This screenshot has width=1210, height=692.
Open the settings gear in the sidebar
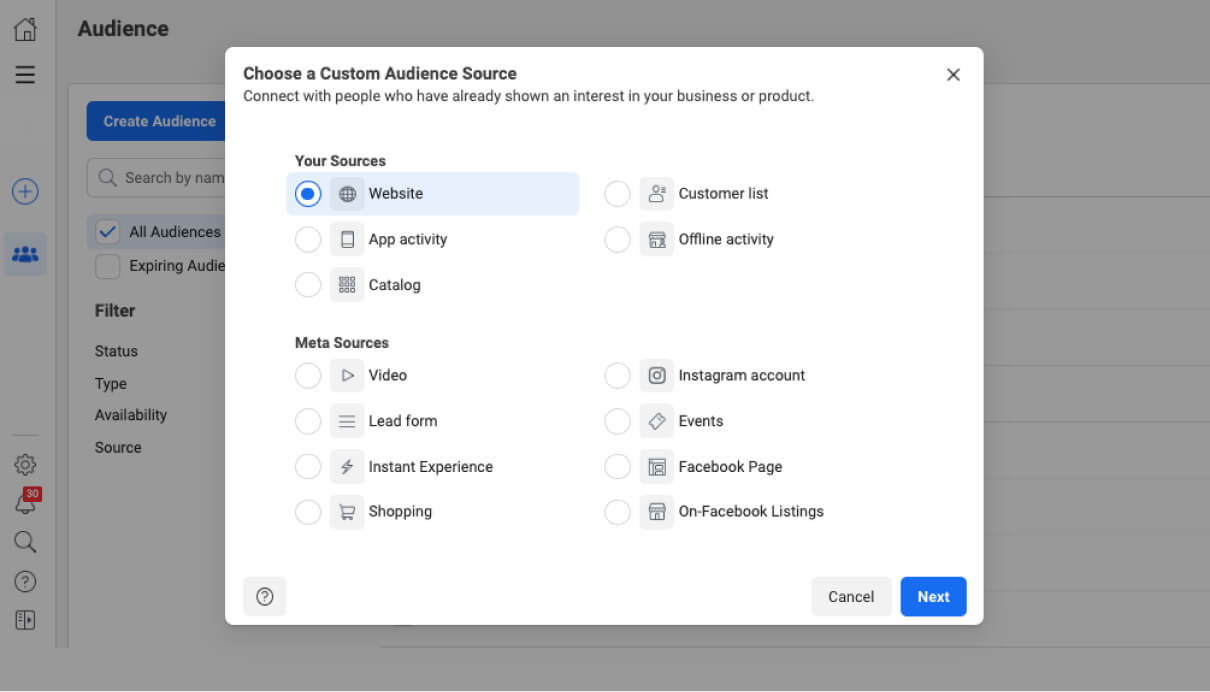25,465
